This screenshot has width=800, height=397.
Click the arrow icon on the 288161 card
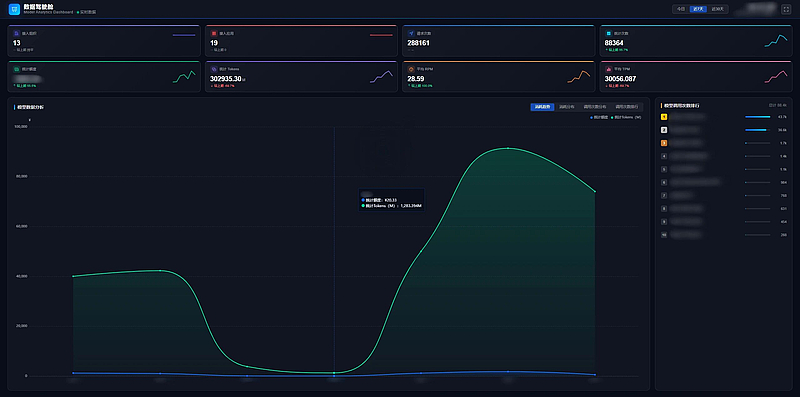coord(411,33)
